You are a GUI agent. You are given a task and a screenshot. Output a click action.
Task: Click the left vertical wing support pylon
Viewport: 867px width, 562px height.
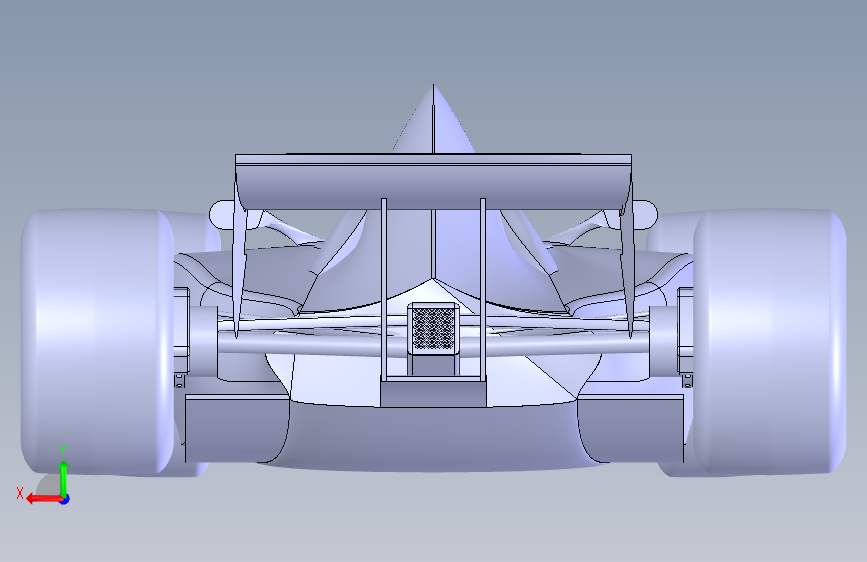[384, 288]
